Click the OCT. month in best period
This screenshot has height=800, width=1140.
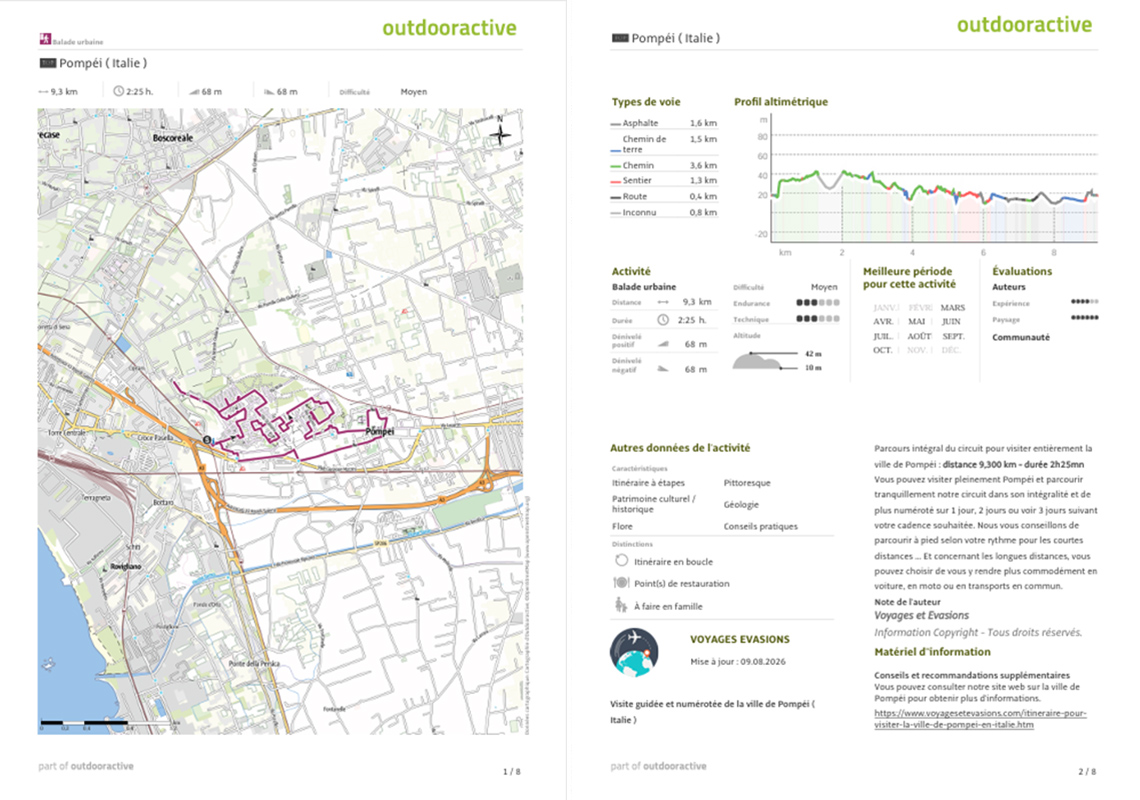pyautogui.click(x=883, y=350)
